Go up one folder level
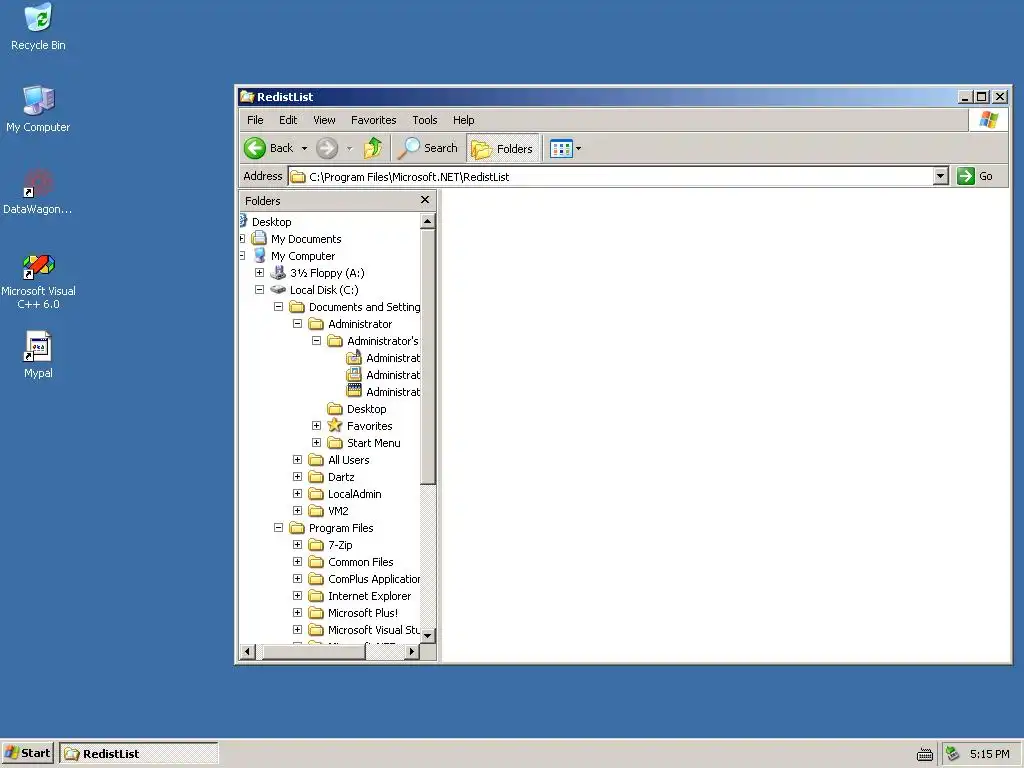Image resolution: width=1024 pixels, height=768 pixels. point(374,148)
